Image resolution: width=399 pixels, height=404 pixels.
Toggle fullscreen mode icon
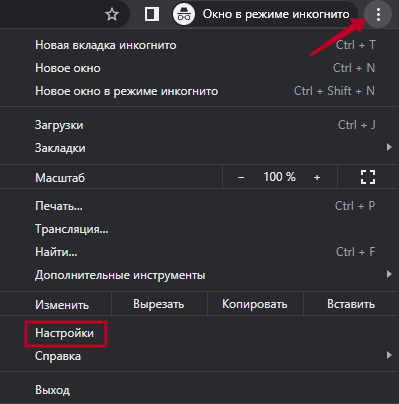(x=368, y=177)
